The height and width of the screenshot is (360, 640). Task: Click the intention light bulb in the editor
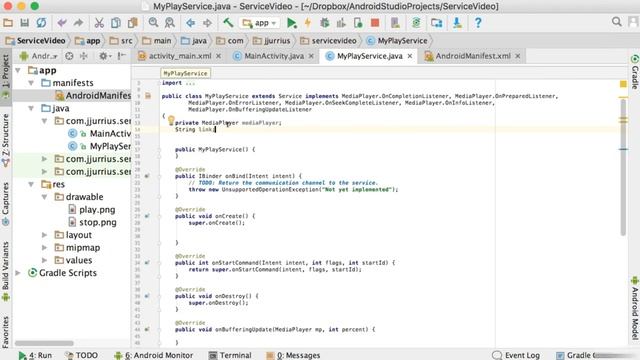[x=171, y=120]
